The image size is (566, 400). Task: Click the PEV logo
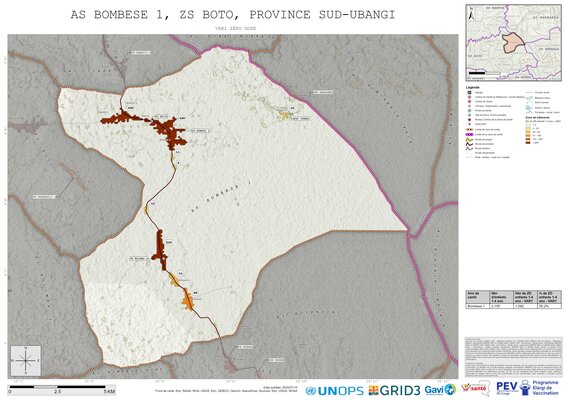[507, 387]
